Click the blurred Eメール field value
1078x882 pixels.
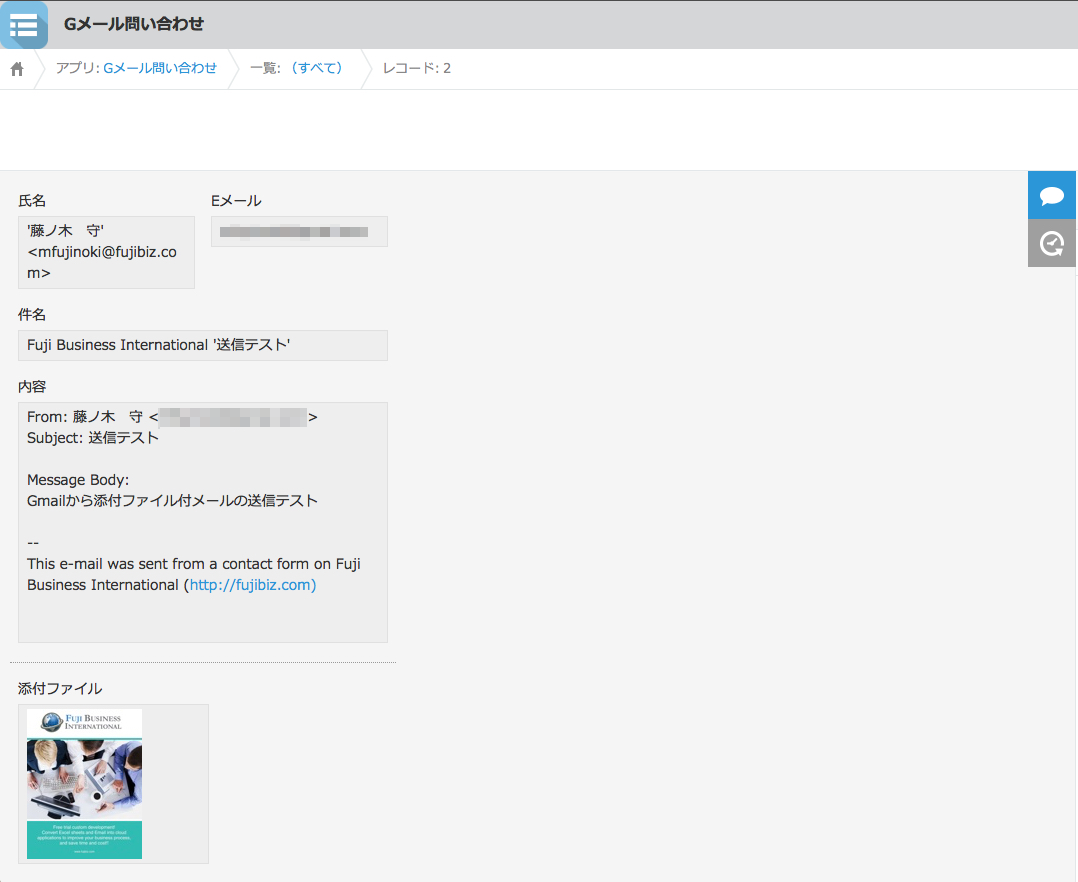(299, 232)
